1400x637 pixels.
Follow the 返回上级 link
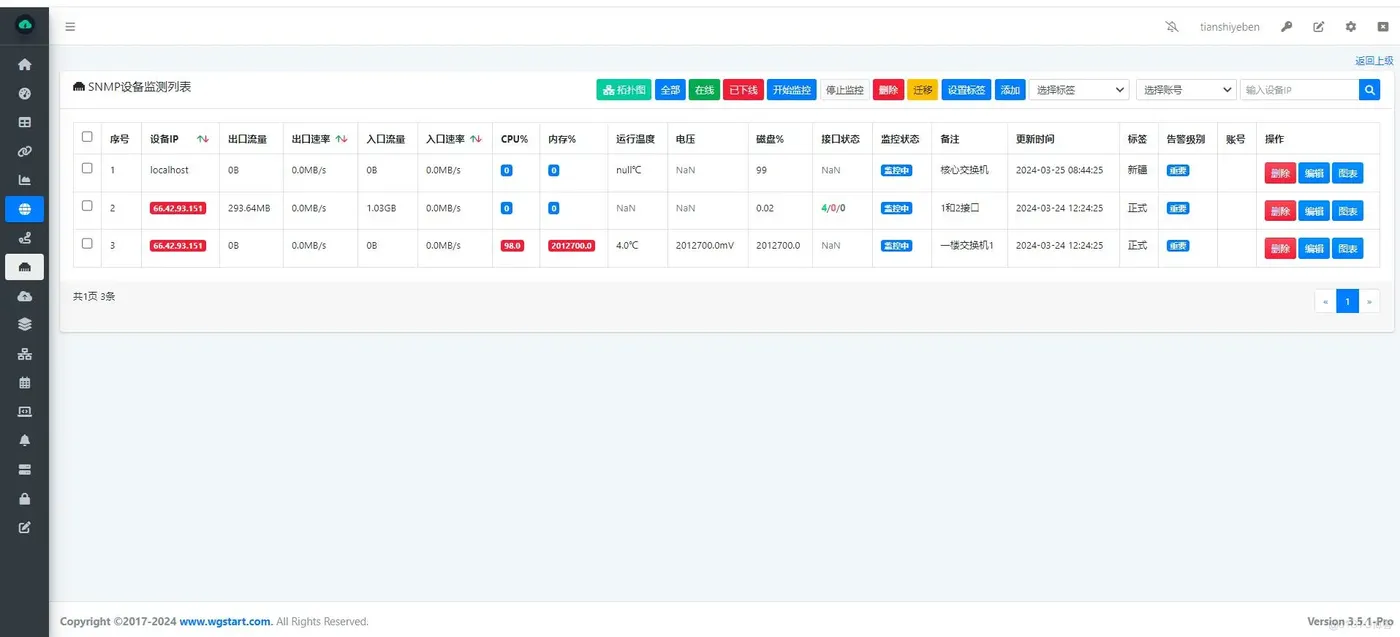[x=1374, y=61]
